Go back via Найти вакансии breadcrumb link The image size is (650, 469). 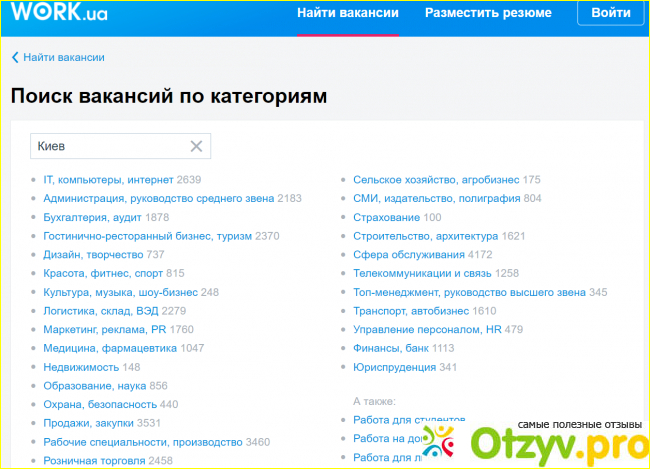click(63, 58)
